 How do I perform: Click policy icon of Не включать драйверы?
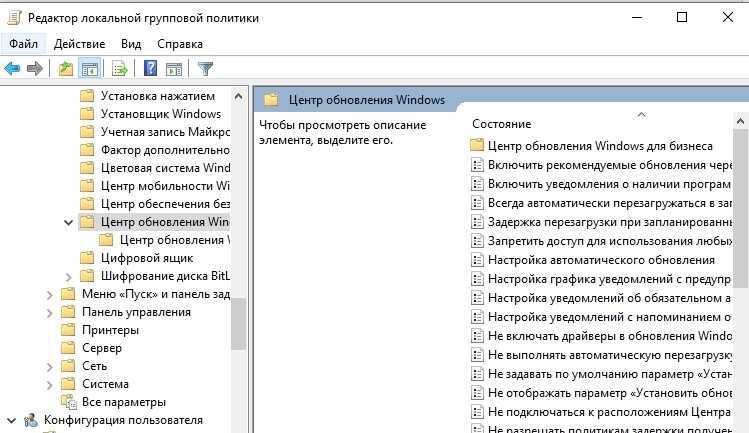[x=477, y=336]
